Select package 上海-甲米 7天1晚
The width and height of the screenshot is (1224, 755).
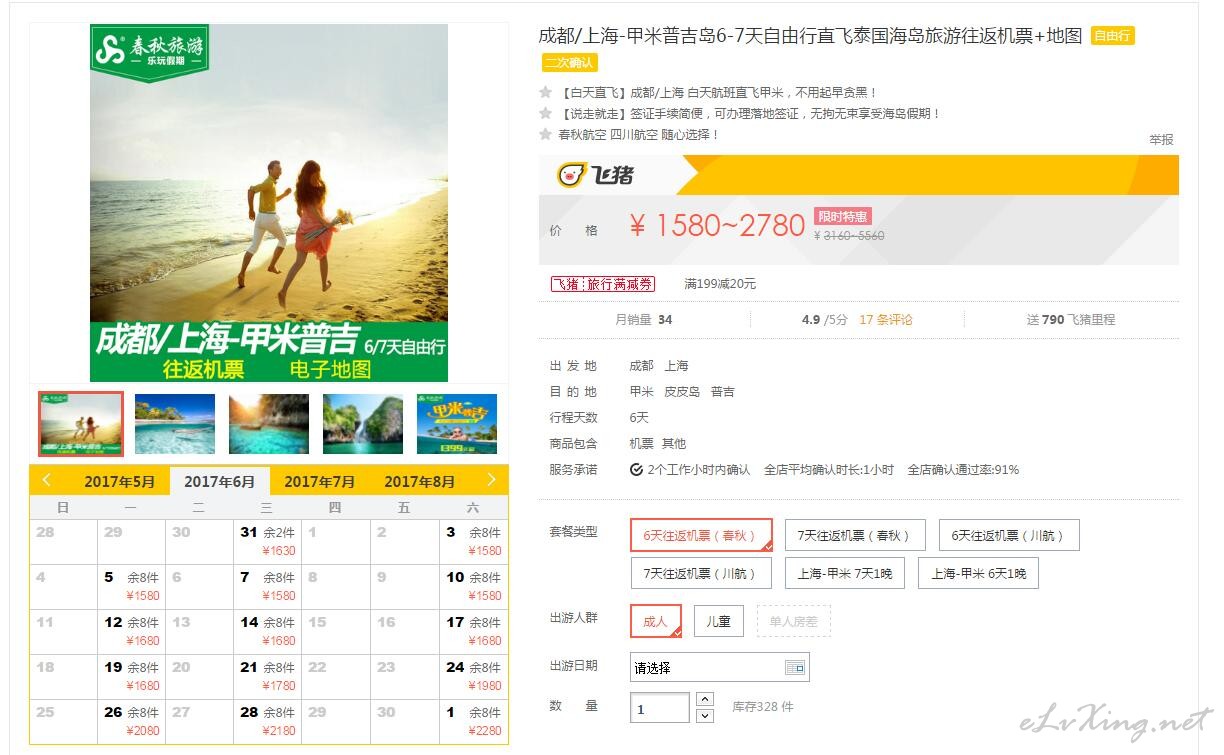pos(845,573)
